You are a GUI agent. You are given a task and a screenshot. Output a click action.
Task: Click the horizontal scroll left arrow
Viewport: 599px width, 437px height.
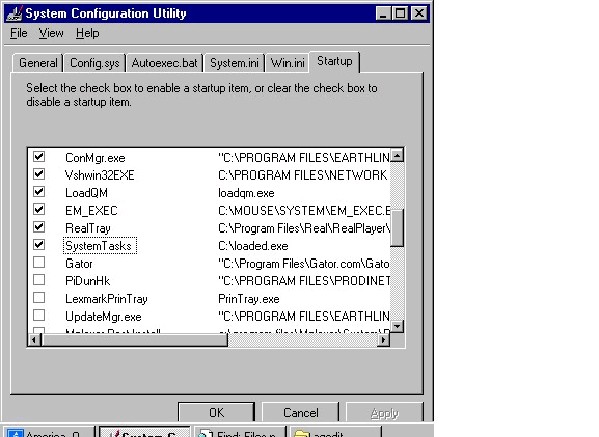[34, 340]
